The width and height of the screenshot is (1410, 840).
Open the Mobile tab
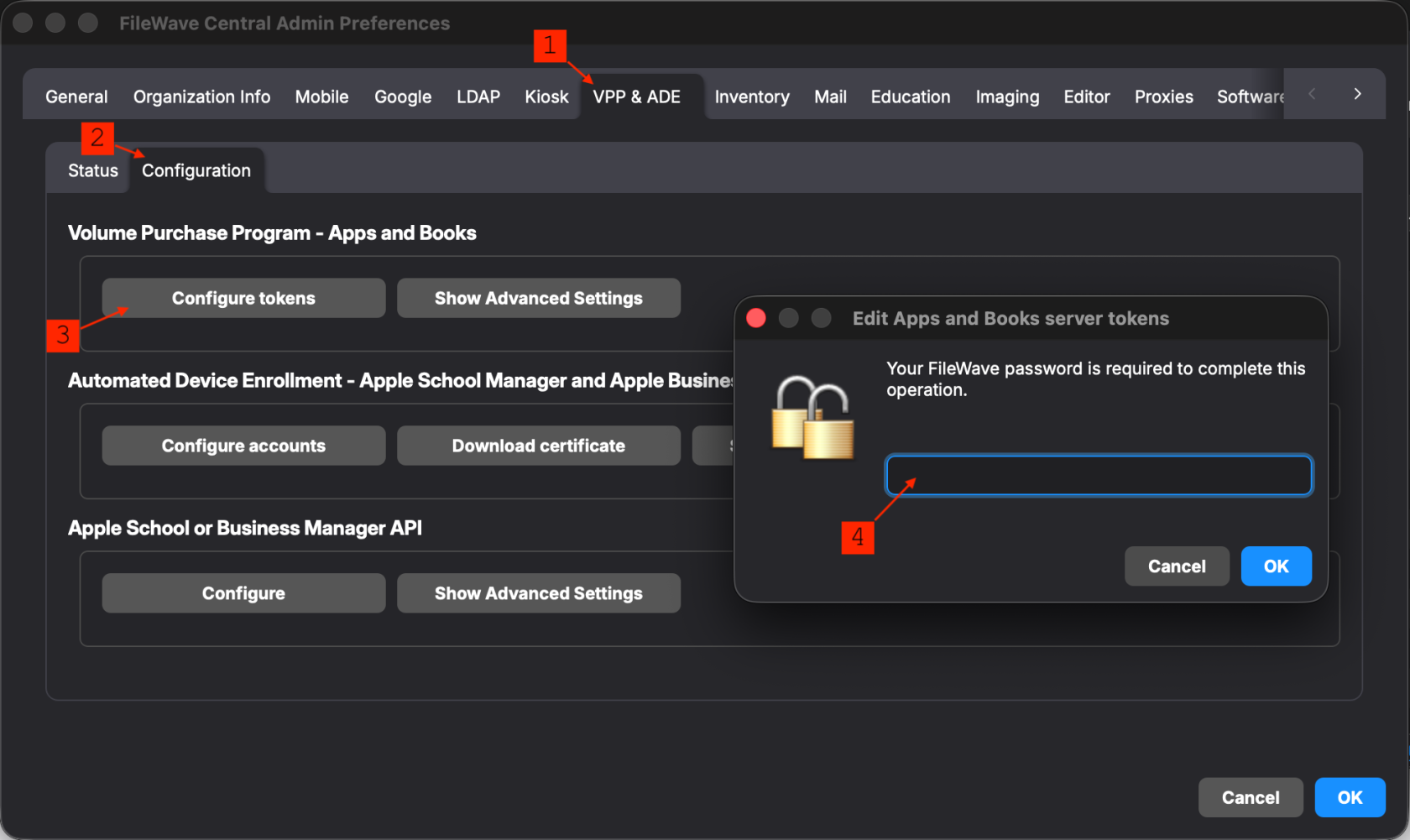[x=321, y=97]
